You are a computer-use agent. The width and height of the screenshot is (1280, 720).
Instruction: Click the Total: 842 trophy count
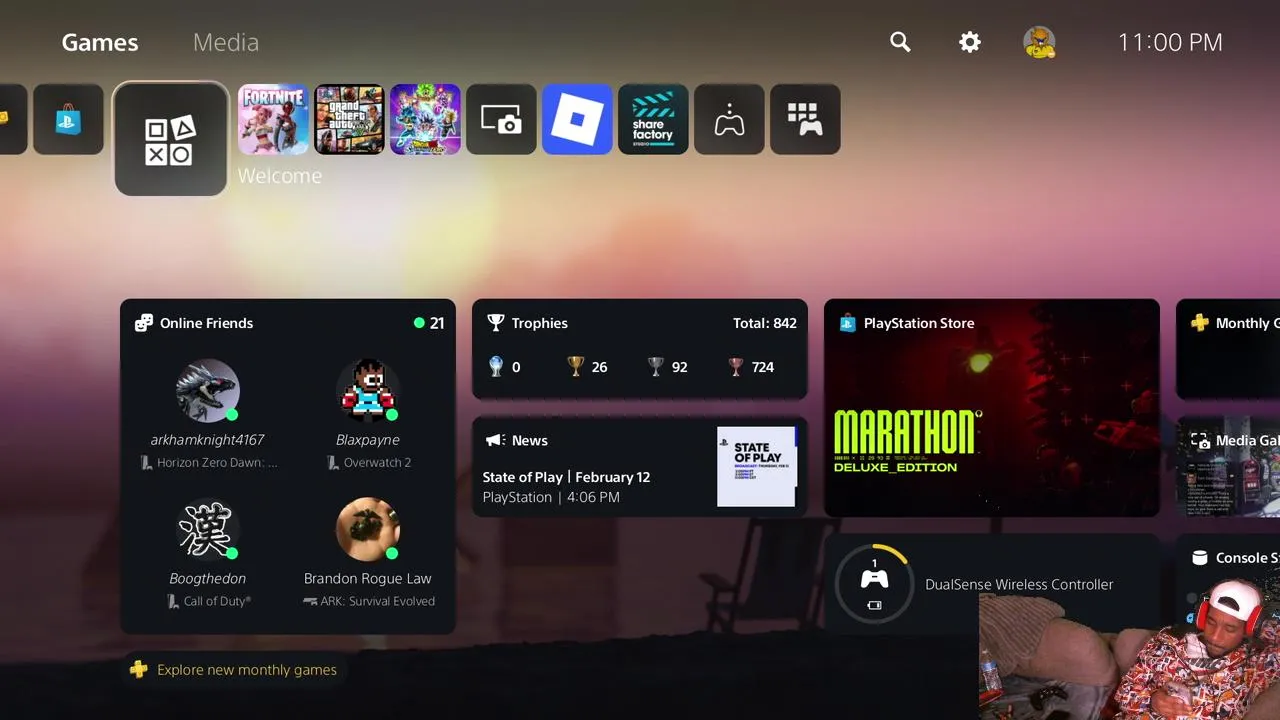coord(765,323)
